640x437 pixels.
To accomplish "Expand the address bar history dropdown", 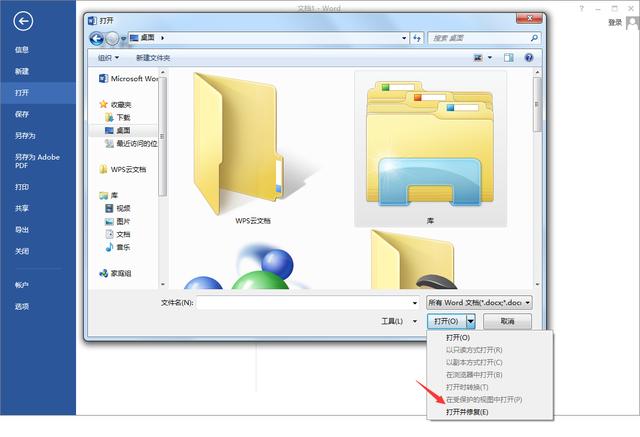I will pos(404,38).
